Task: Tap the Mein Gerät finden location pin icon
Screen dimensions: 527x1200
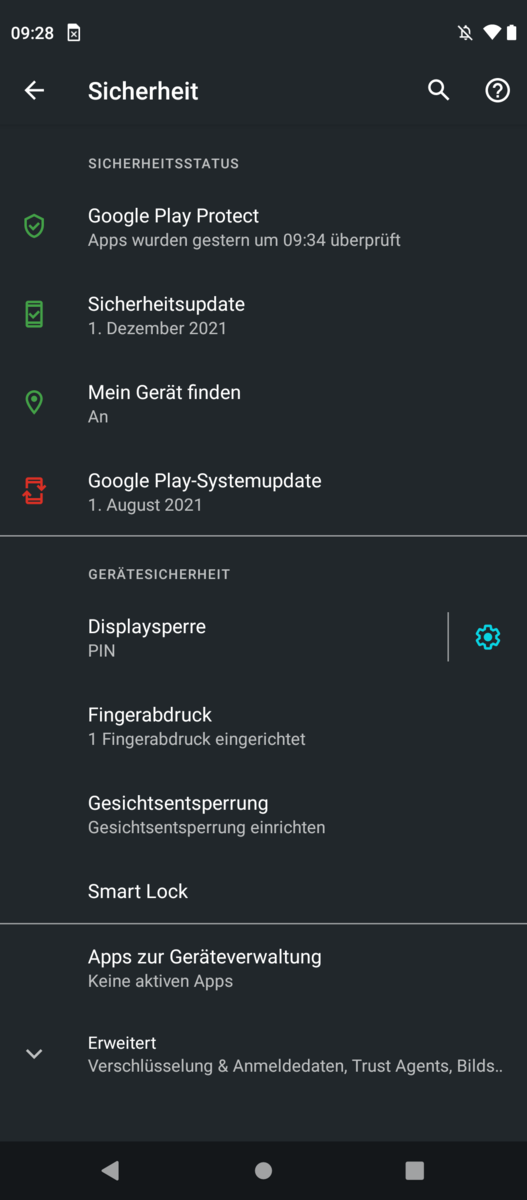Action: tap(34, 403)
